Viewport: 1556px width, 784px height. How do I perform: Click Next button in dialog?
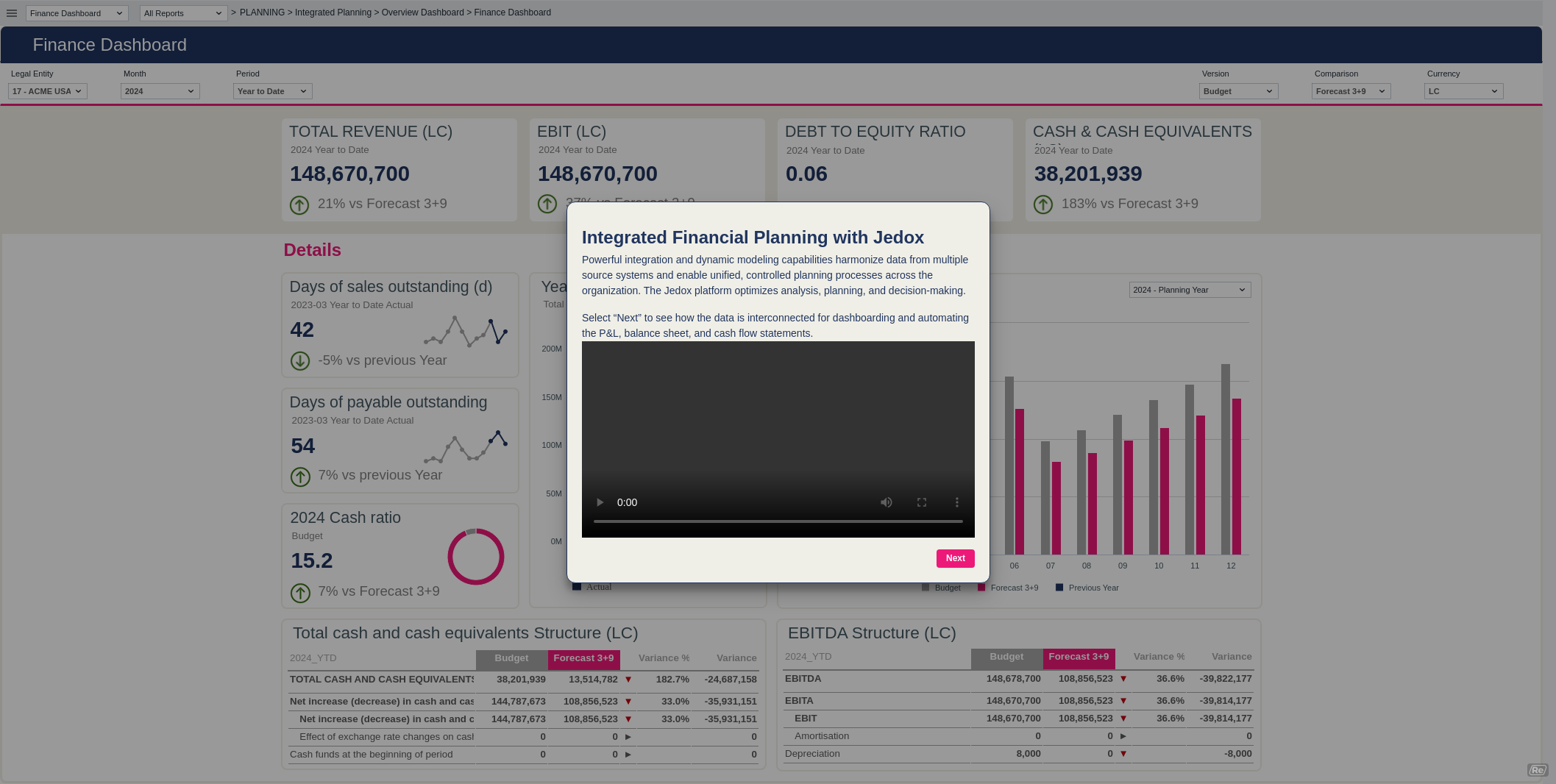pyautogui.click(x=955, y=558)
